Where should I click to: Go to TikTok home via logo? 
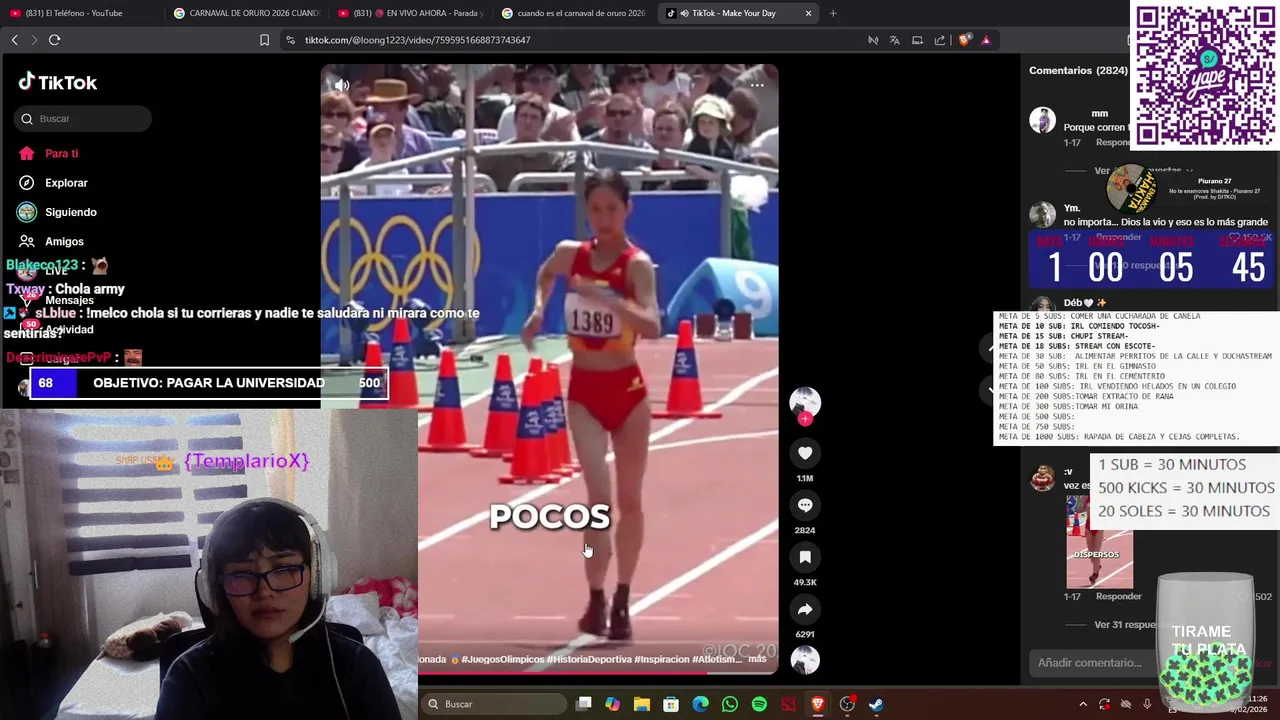57,82
